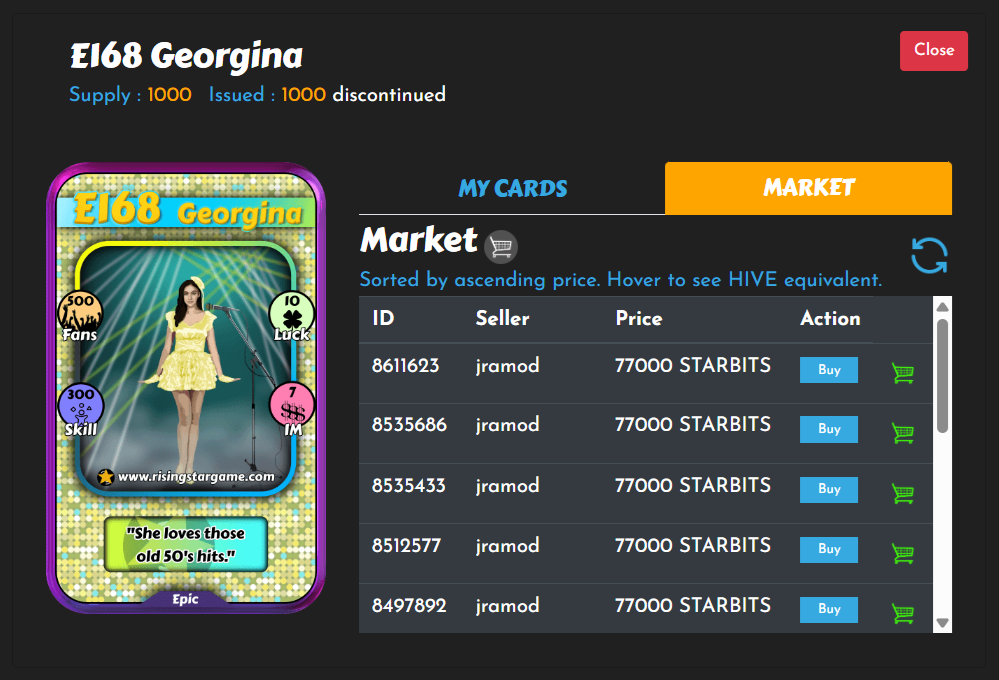The height and width of the screenshot is (680, 999).
Task: Click the Skill stat badge on card
Action: pyautogui.click(x=81, y=410)
